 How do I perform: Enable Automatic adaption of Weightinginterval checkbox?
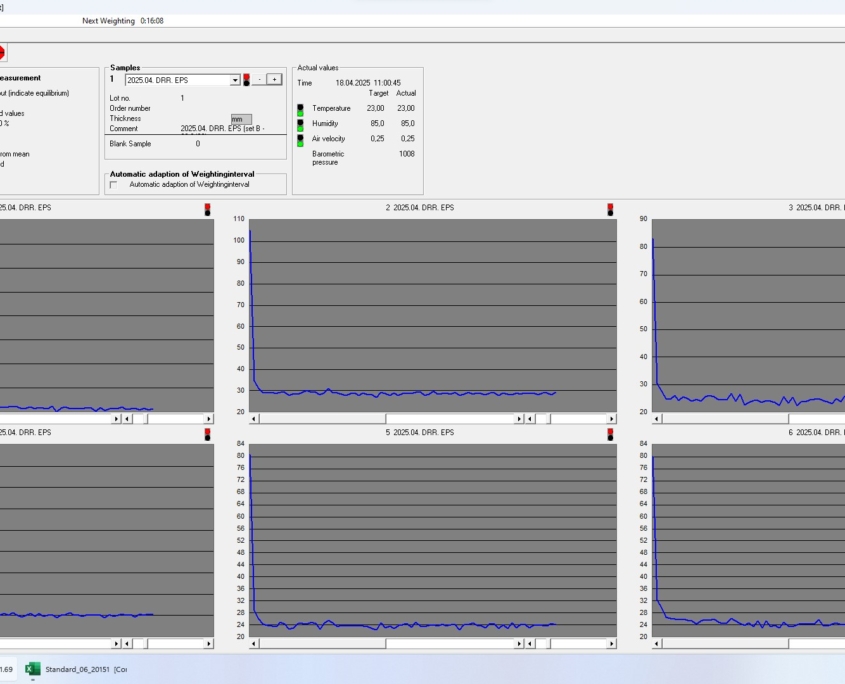113,184
